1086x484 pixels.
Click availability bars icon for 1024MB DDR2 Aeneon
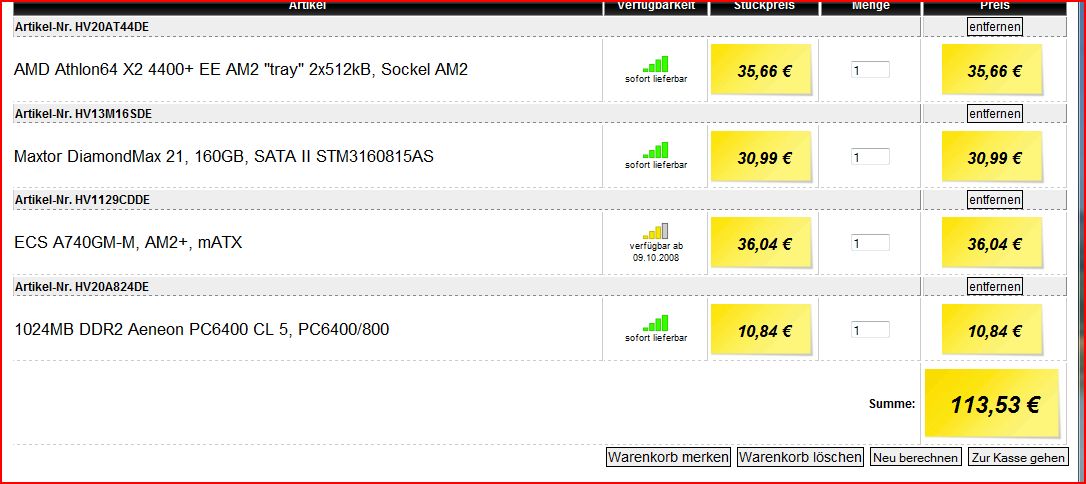click(655, 323)
